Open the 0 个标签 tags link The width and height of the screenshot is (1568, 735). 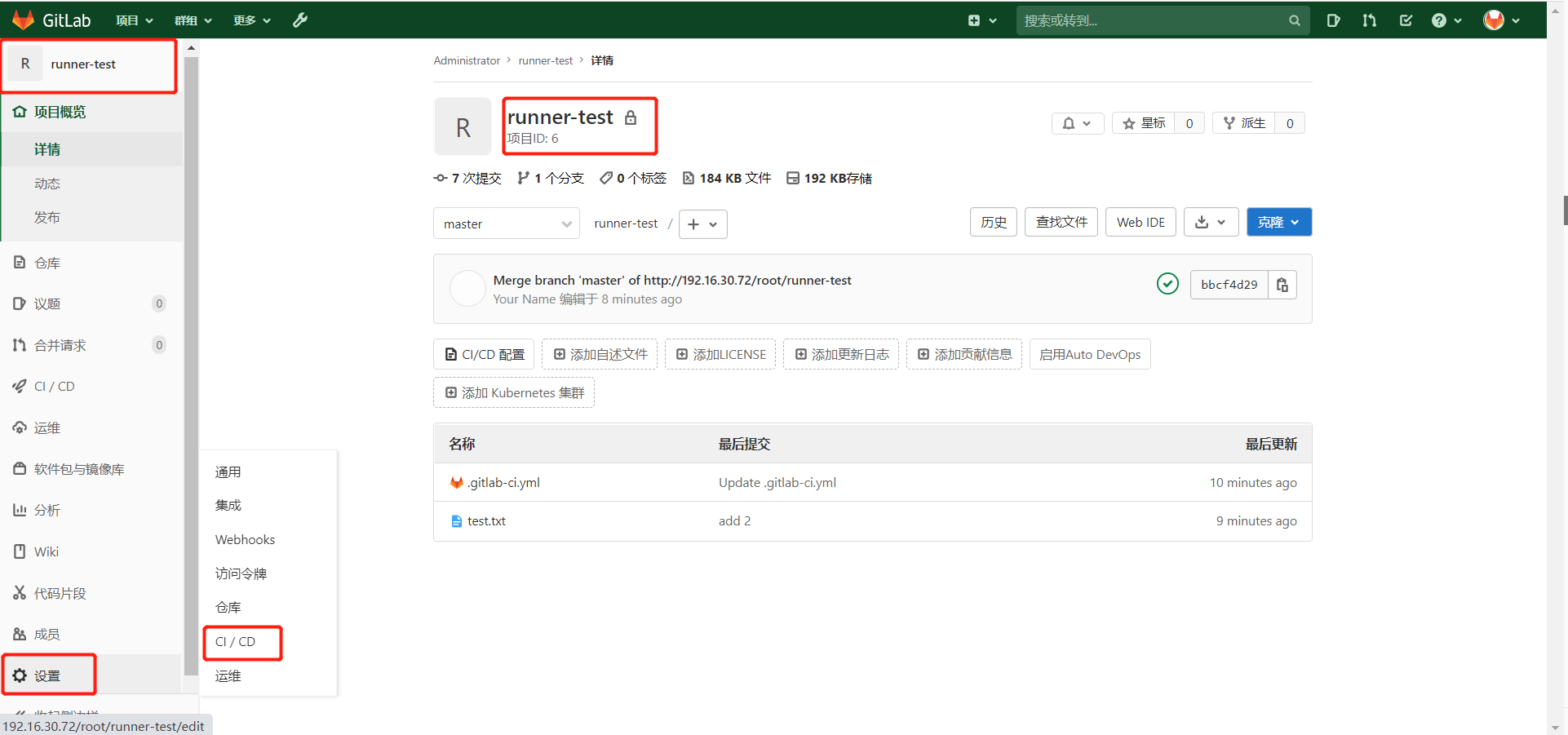pos(633,178)
